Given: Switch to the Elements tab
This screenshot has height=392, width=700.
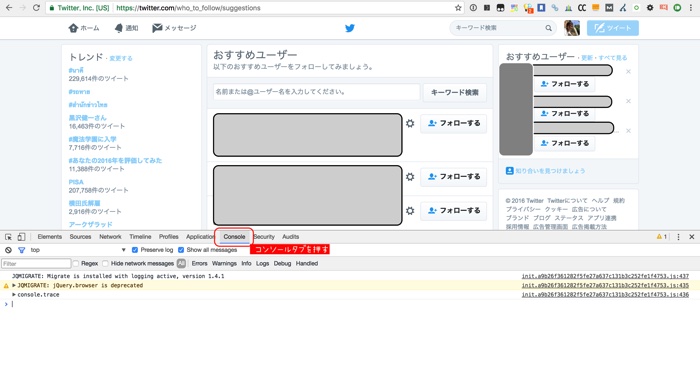Looking at the screenshot, I should coord(50,237).
